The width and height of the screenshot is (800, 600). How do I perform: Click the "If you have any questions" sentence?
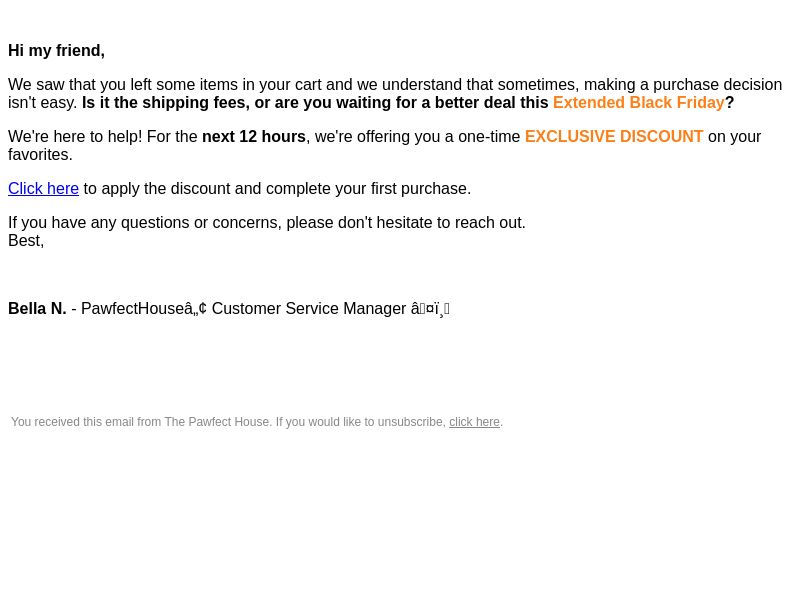click(x=267, y=223)
